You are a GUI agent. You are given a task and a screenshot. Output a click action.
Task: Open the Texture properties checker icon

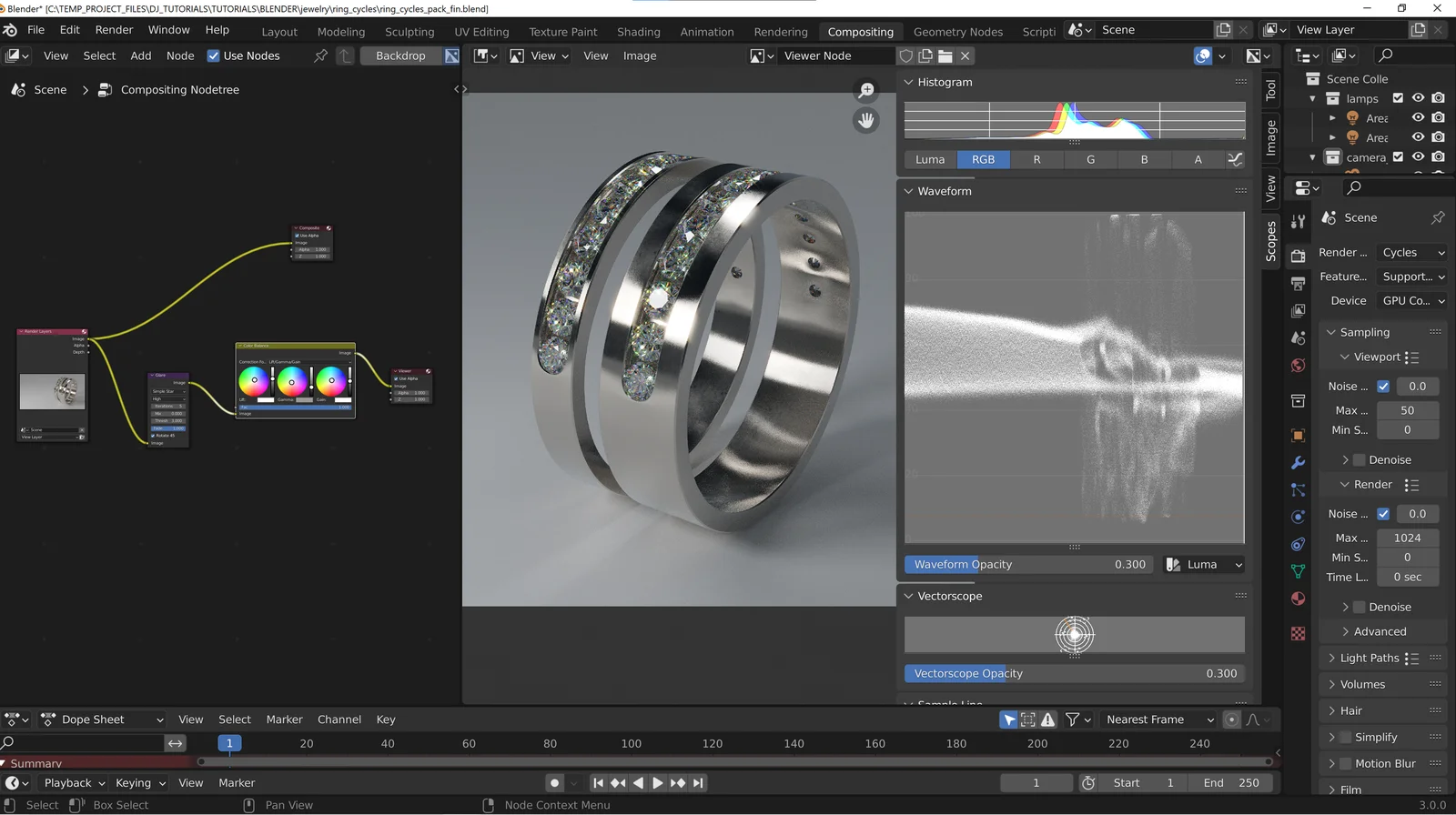pyautogui.click(x=1299, y=633)
